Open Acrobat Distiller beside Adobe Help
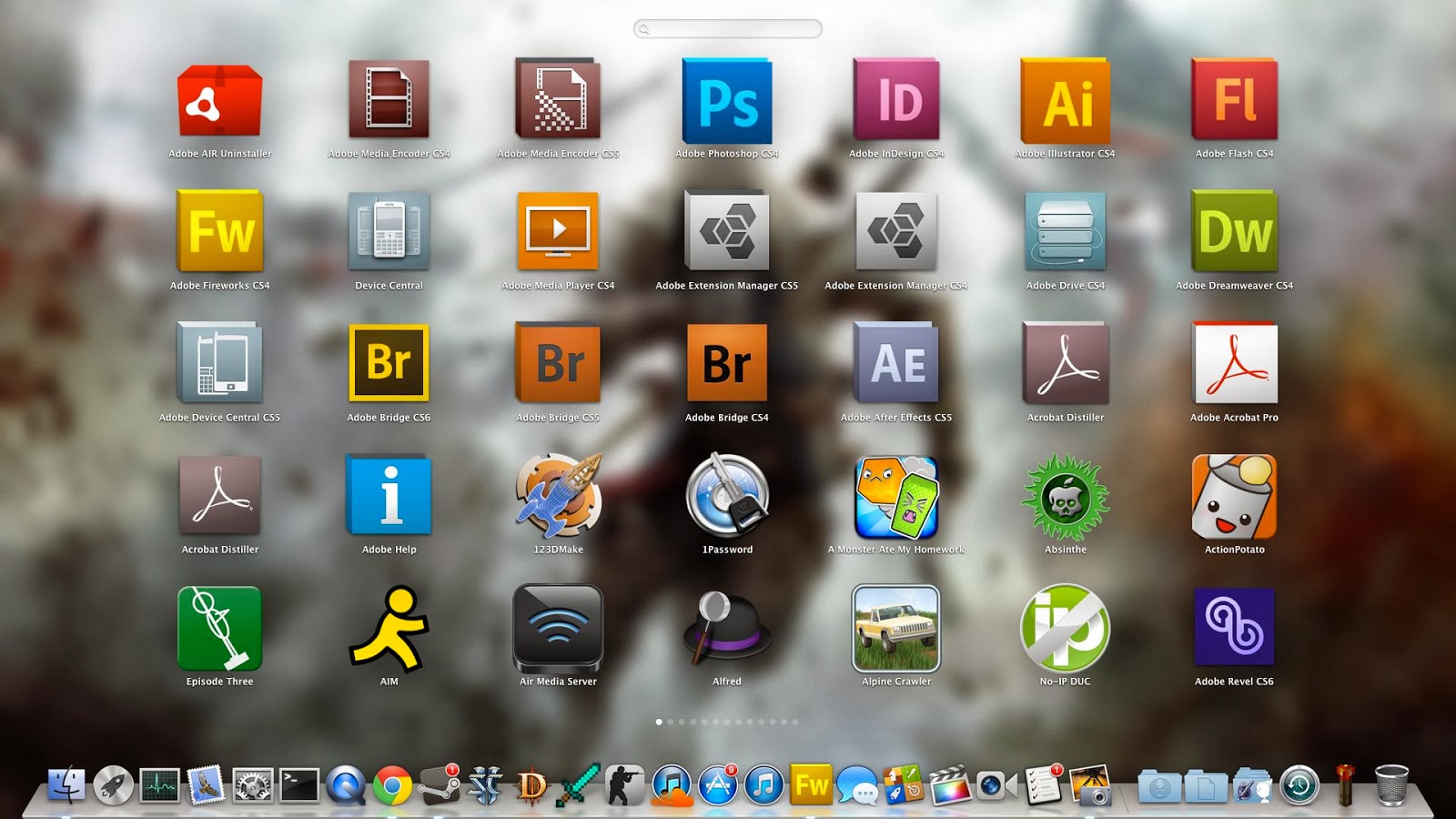Viewport: 1456px width, 819px height. pyautogui.click(x=219, y=495)
